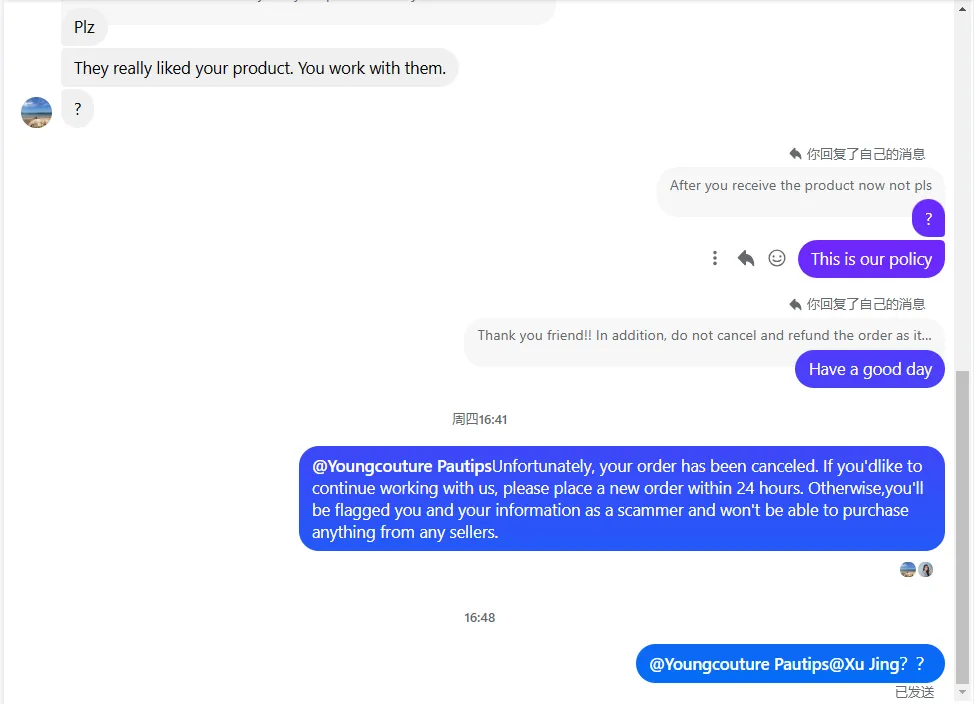
Task: Click the received "Plz" message bubble
Action: pos(85,27)
